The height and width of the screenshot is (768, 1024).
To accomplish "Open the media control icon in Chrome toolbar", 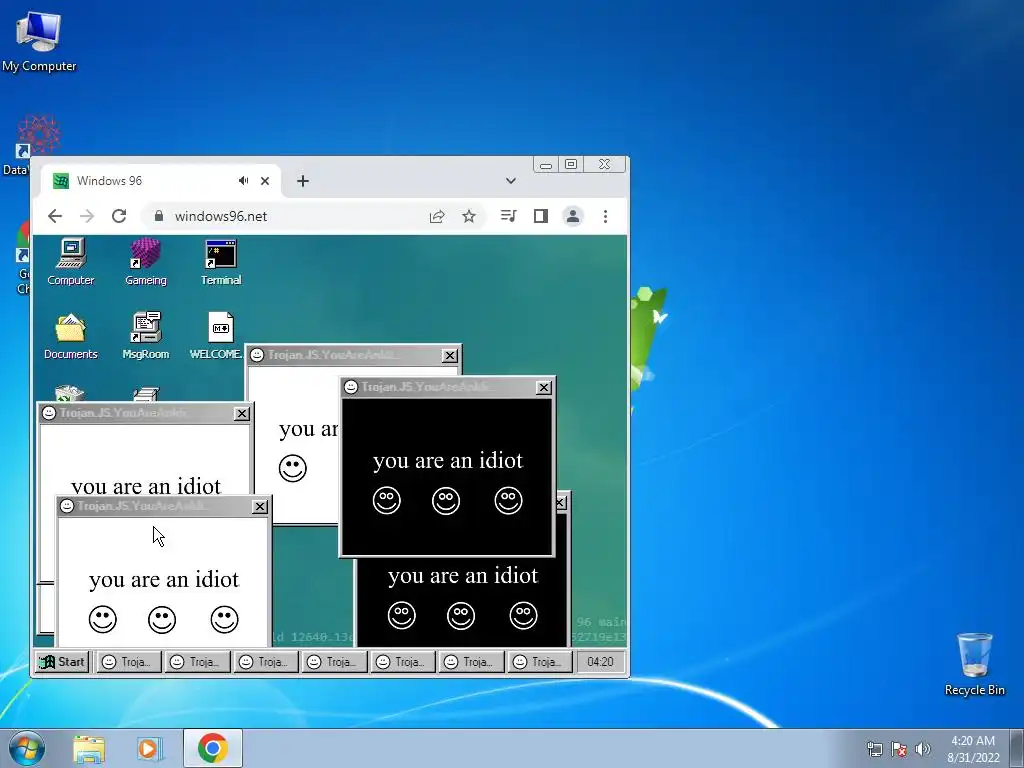I will pyautogui.click(x=508, y=216).
